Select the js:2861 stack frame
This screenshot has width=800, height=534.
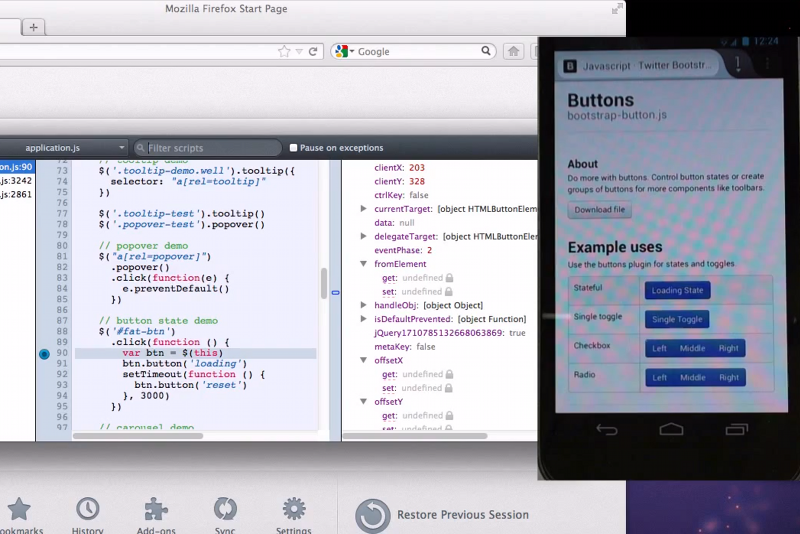click(17, 194)
